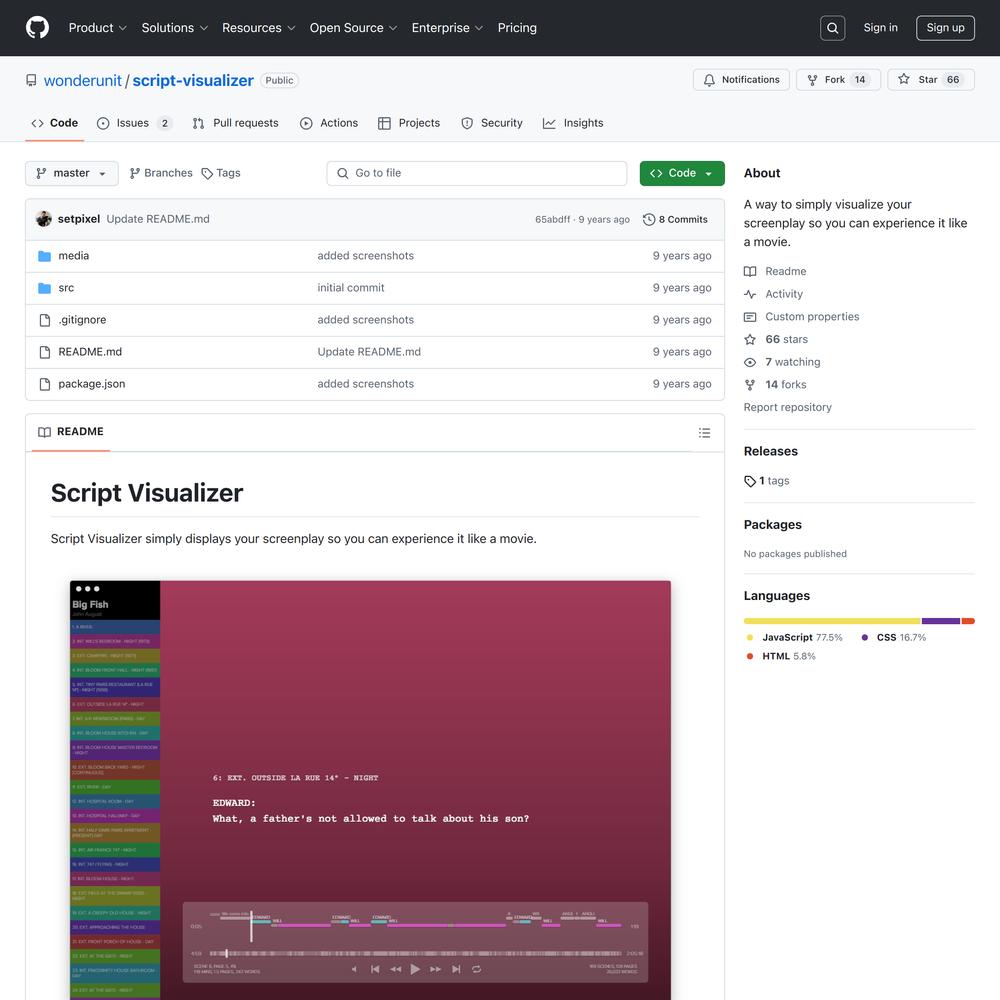Viewport: 1000px width, 1000px height.
Task: Star the repository with Star button
Action: tap(930, 80)
